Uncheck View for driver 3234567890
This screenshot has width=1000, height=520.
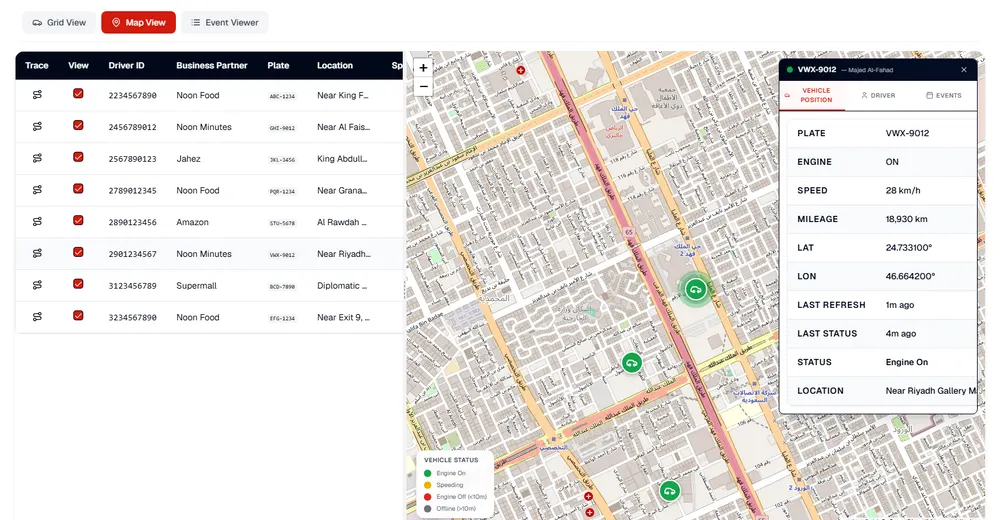coord(78,315)
